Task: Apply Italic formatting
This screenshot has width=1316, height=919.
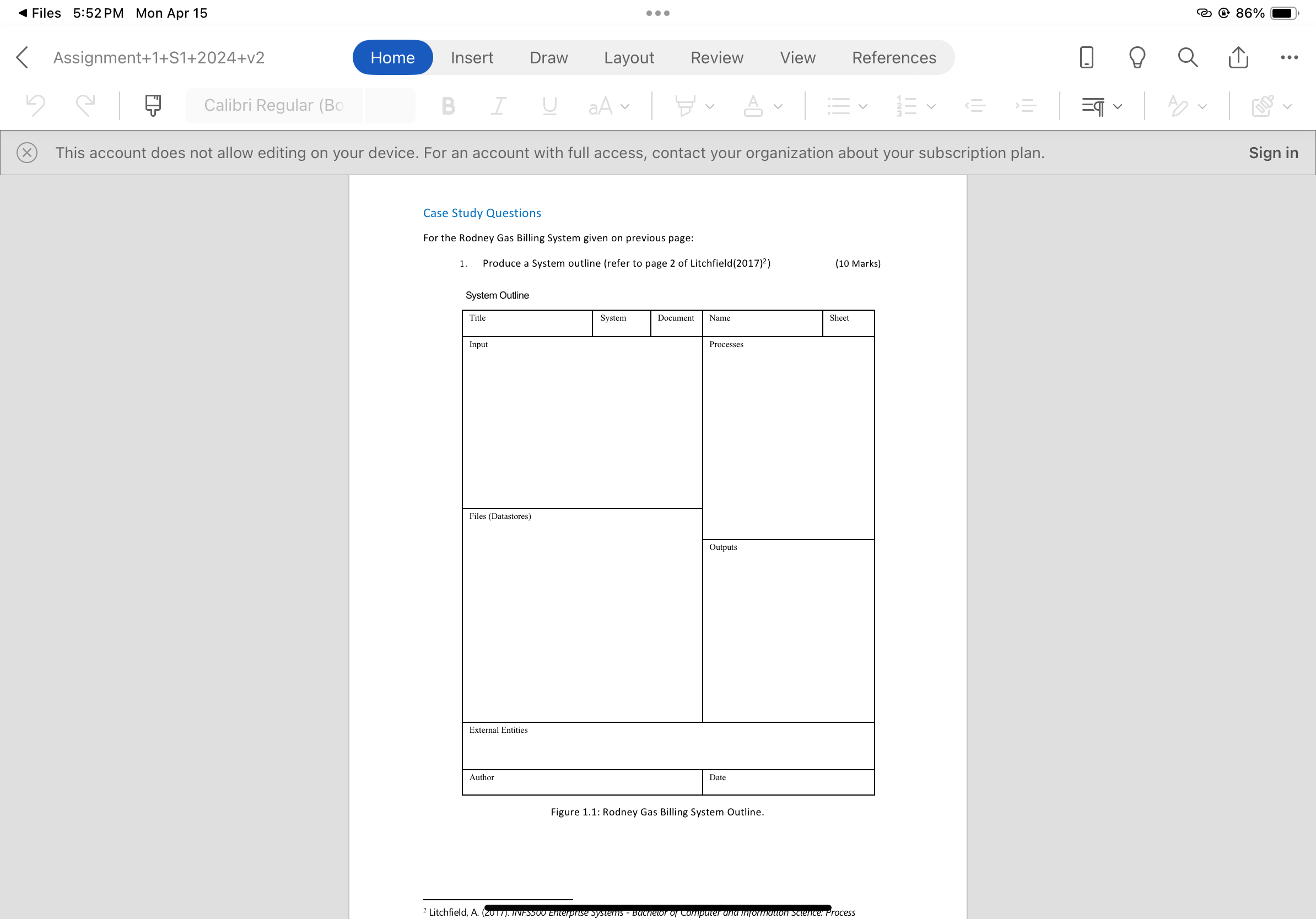Action: click(498, 105)
